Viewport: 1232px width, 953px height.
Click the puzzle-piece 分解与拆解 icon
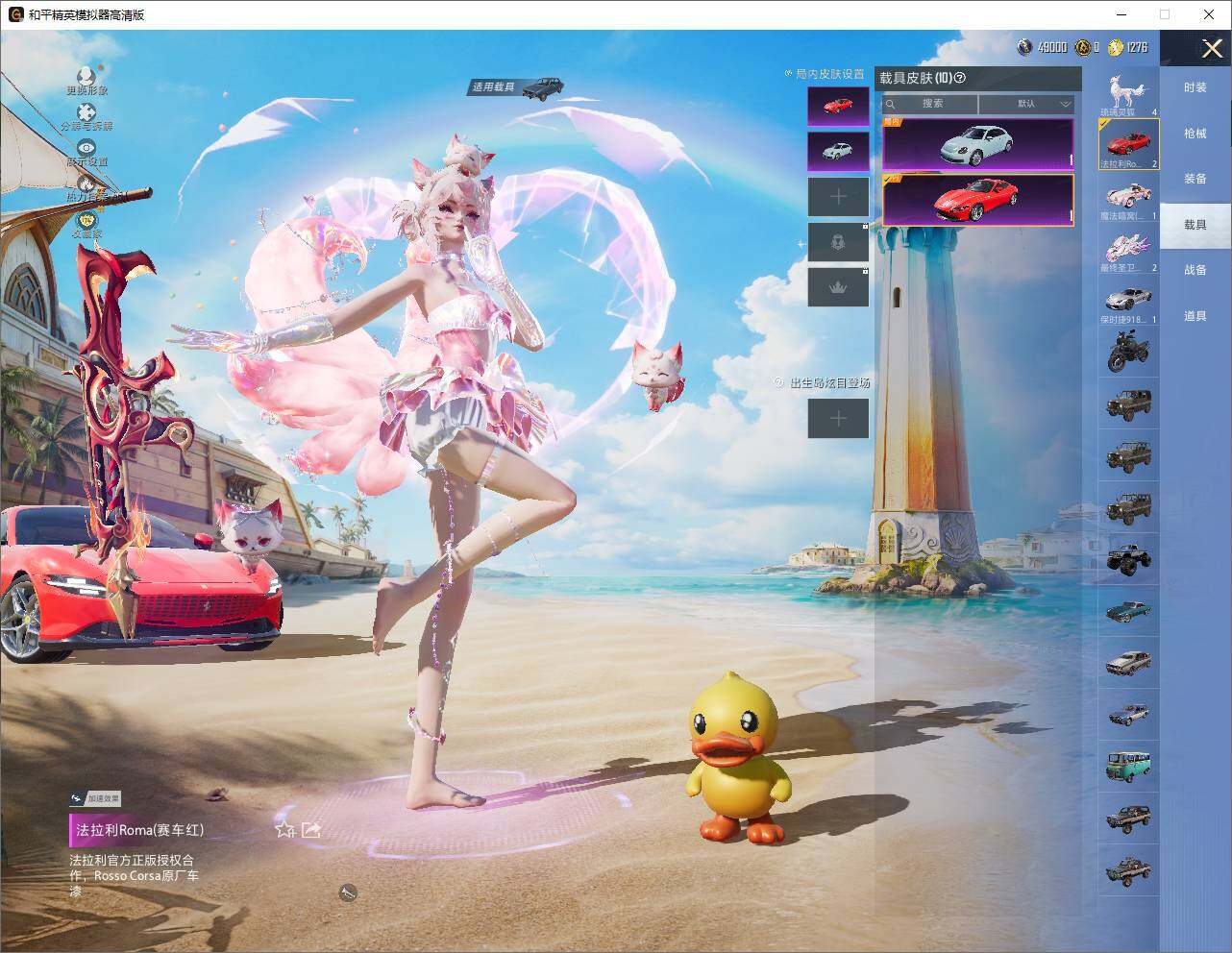tap(86, 112)
